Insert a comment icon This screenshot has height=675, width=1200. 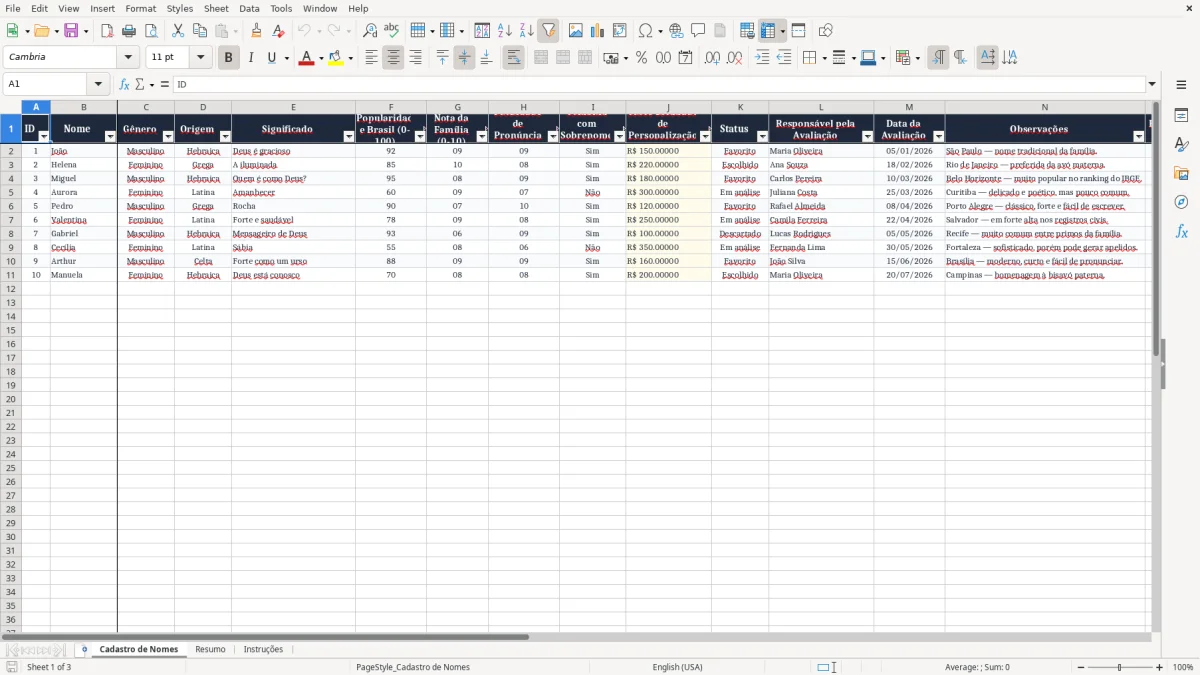[698, 31]
